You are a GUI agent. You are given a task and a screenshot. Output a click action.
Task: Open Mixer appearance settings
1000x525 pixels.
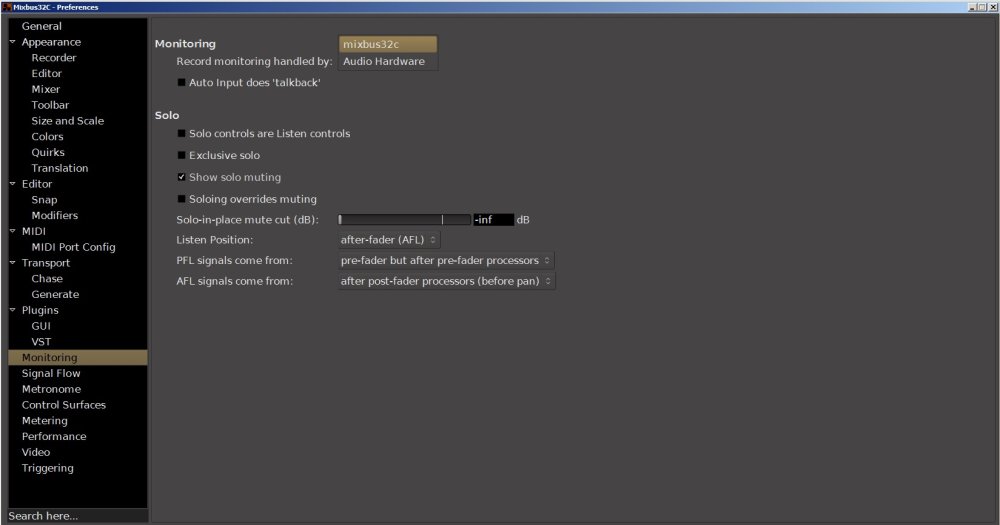click(45, 89)
